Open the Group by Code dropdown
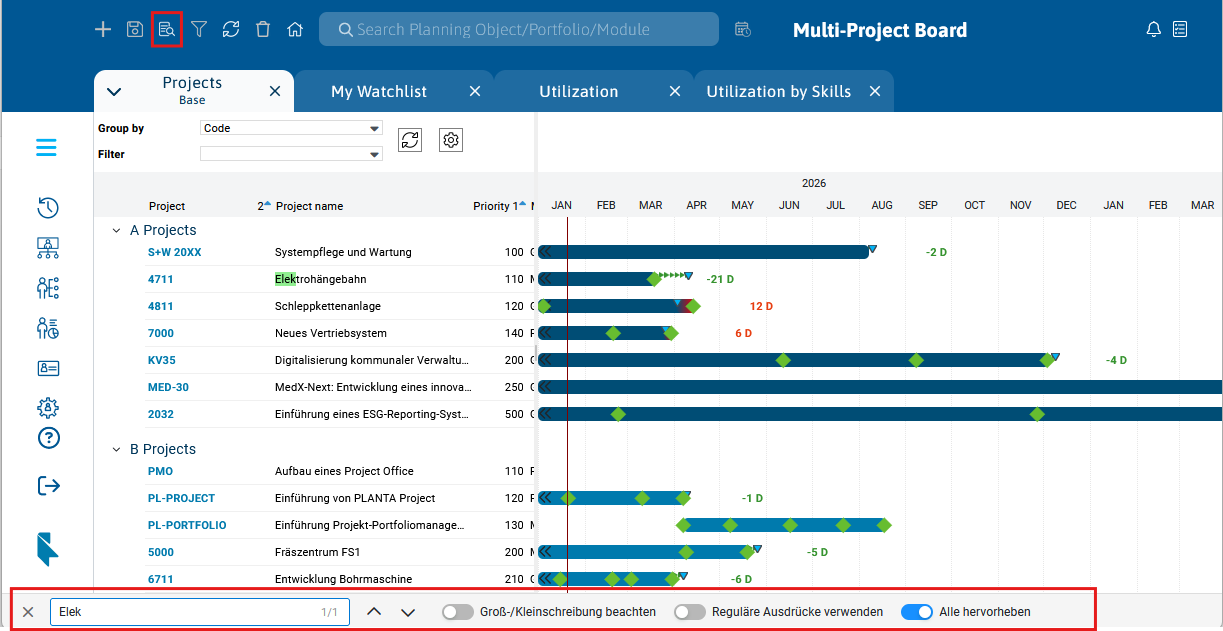 click(291, 128)
